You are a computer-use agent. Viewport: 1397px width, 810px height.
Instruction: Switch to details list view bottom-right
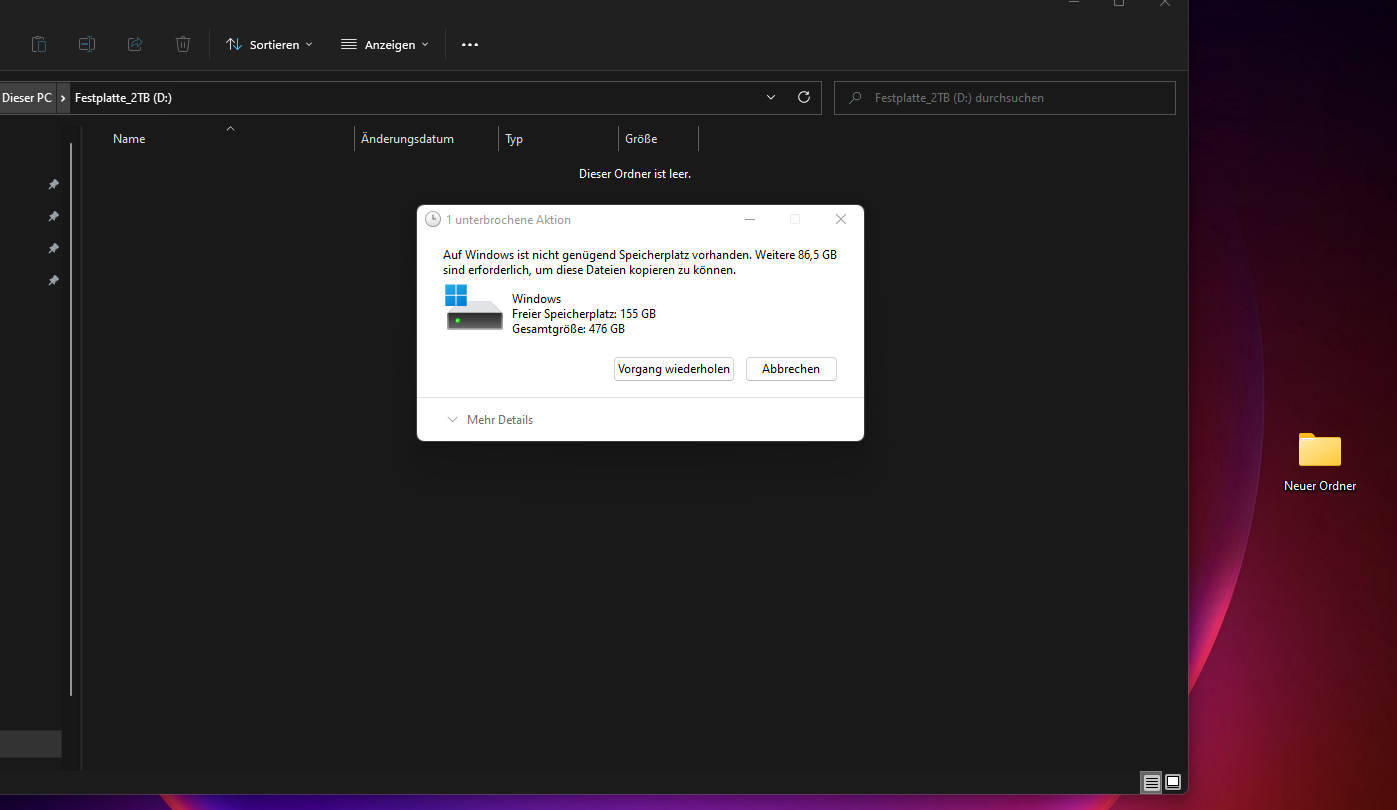[x=1152, y=782]
